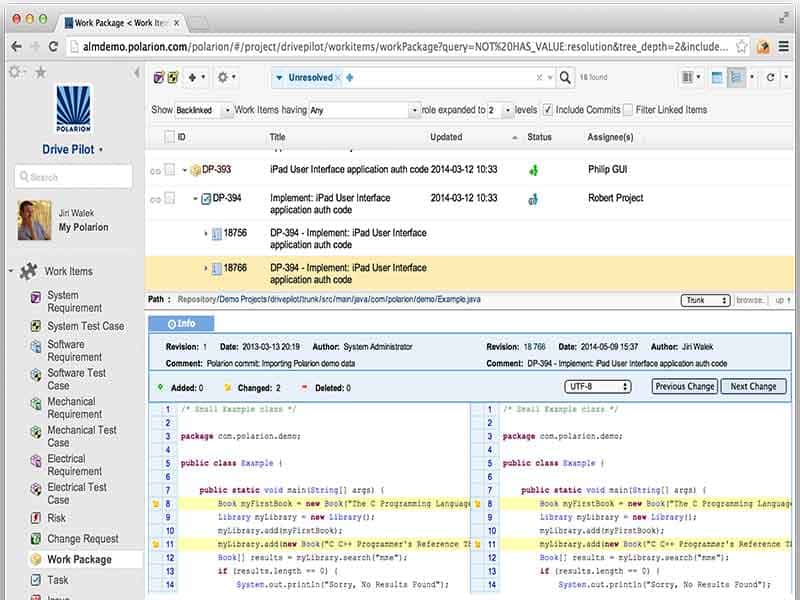Select the Risk icon in the sidebar
This screenshot has height=600, width=800.
click(36, 519)
